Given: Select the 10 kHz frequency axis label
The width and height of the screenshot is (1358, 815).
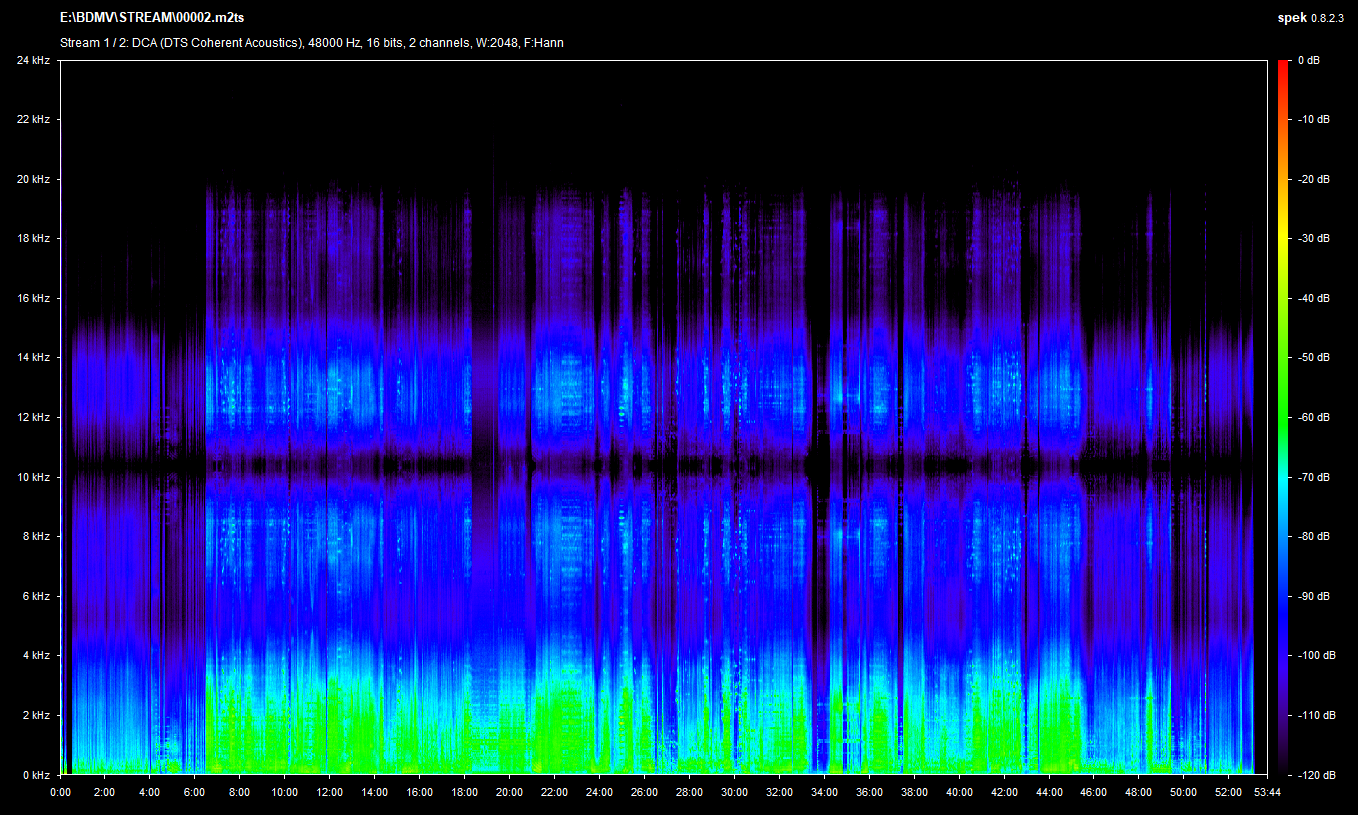Looking at the screenshot, I should (33, 477).
